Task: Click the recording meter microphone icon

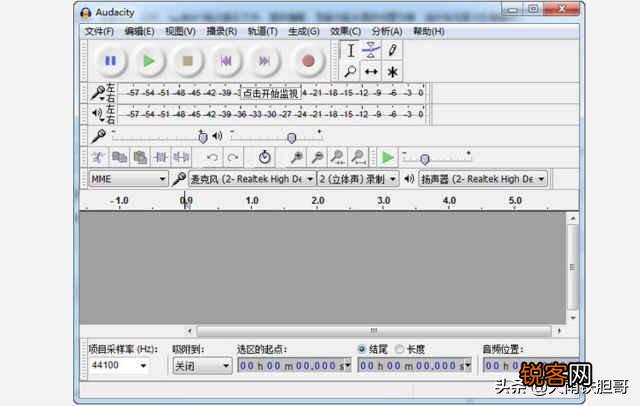Action: [98, 93]
